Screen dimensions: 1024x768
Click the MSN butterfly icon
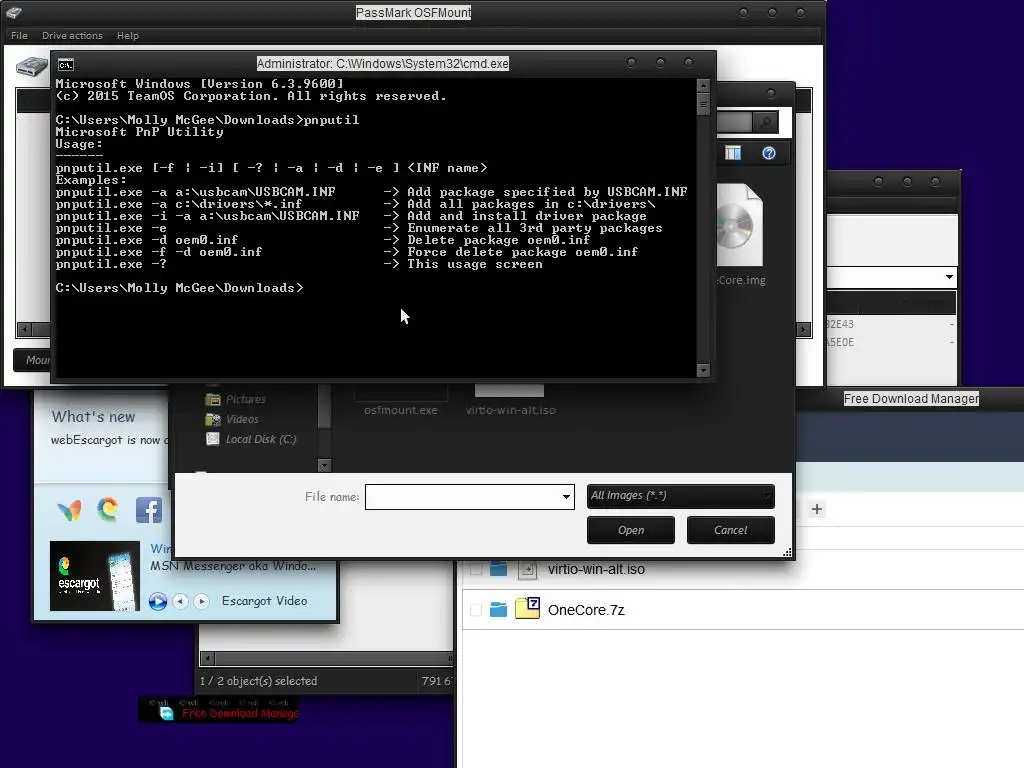tap(69, 510)
